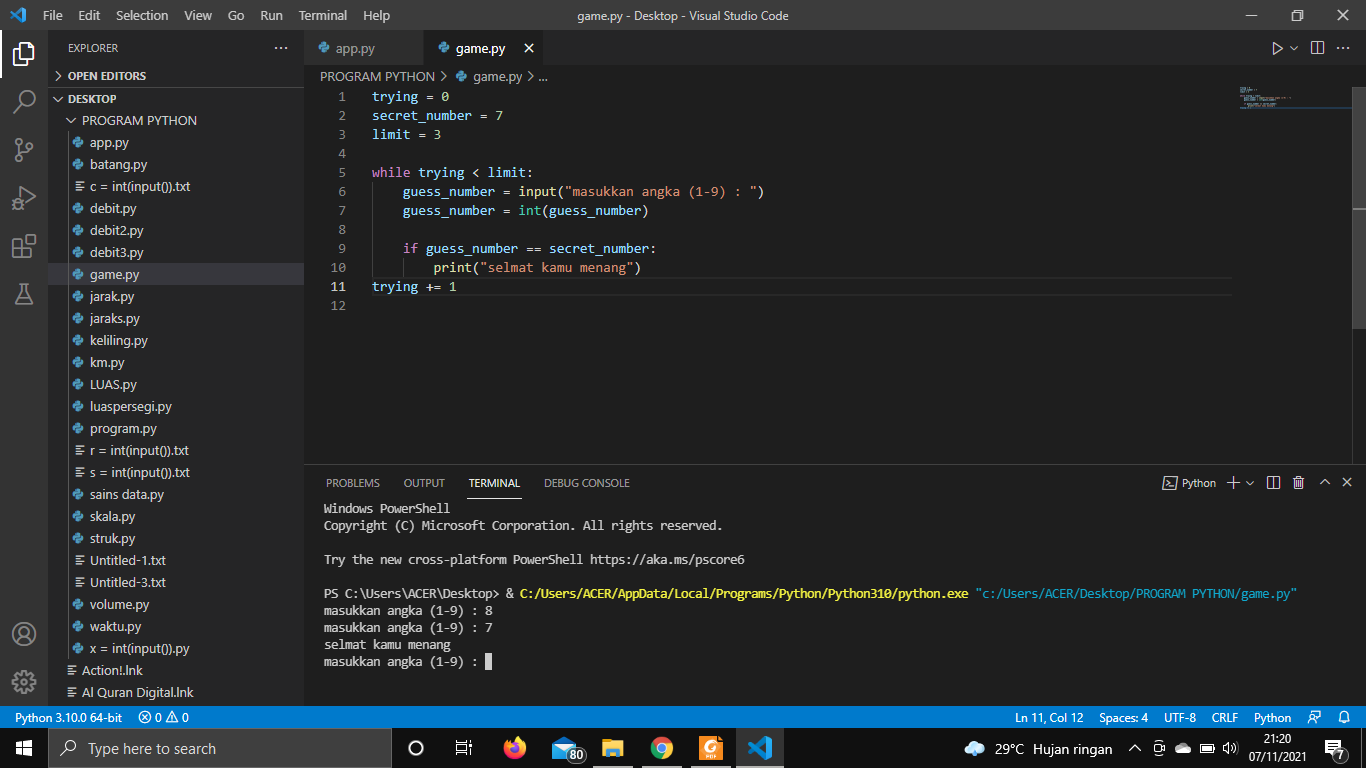
Task: Open Explorer Views and More Actions ellipsis
Action: tap(281, 48)
